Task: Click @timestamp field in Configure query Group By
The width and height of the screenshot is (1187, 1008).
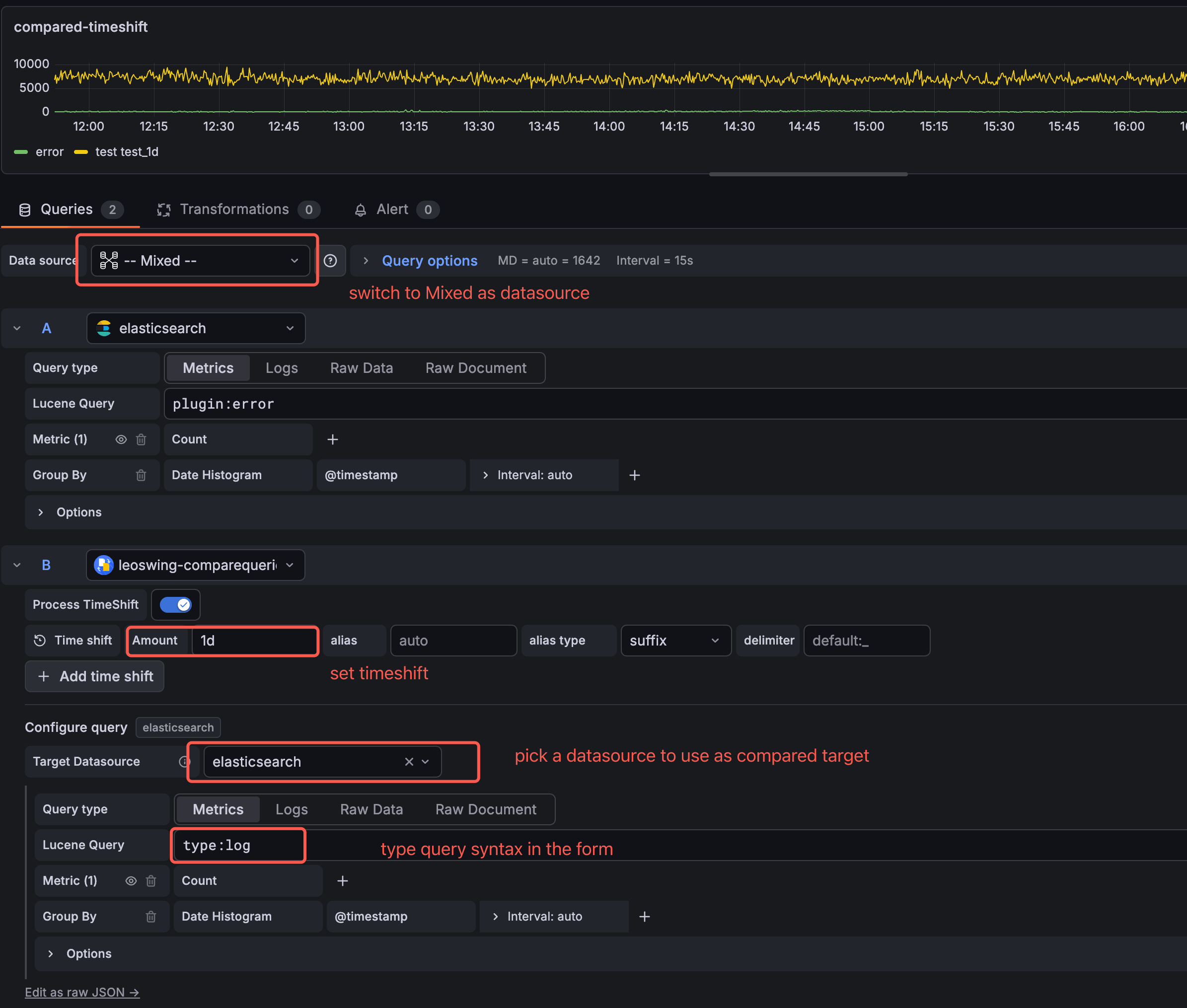Action: coord(401,917)
